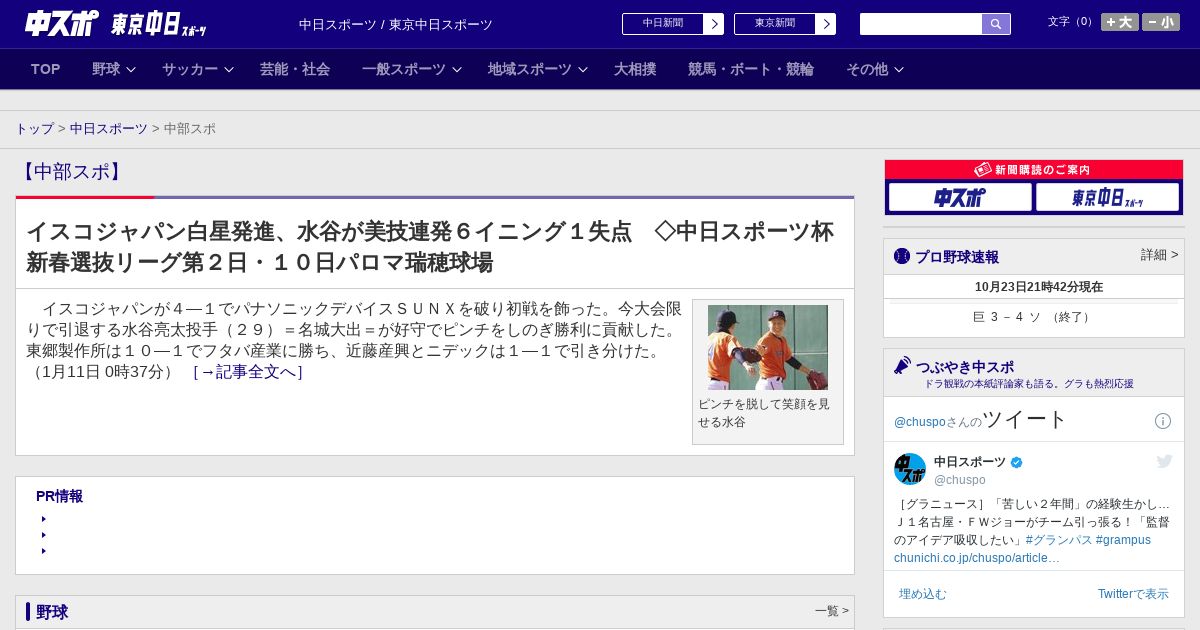
Task: Click the 10月23日21時42分現在 timestamp
Action: (1039, 287)
